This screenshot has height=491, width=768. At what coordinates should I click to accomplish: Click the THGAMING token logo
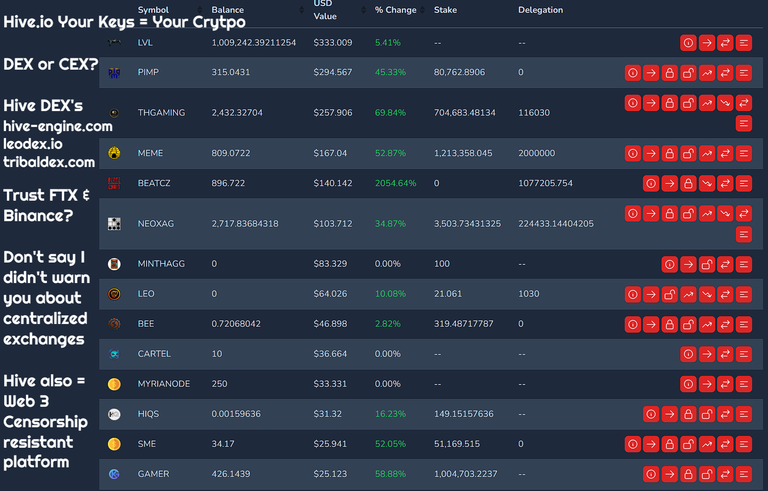click(114, 113)
